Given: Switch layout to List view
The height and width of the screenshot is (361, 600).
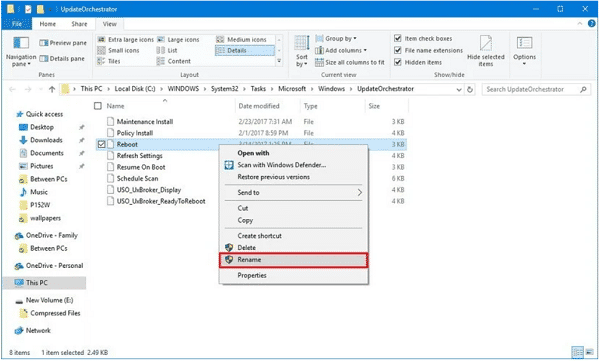Looking at the screenshot, I should [x=167, y=50].
